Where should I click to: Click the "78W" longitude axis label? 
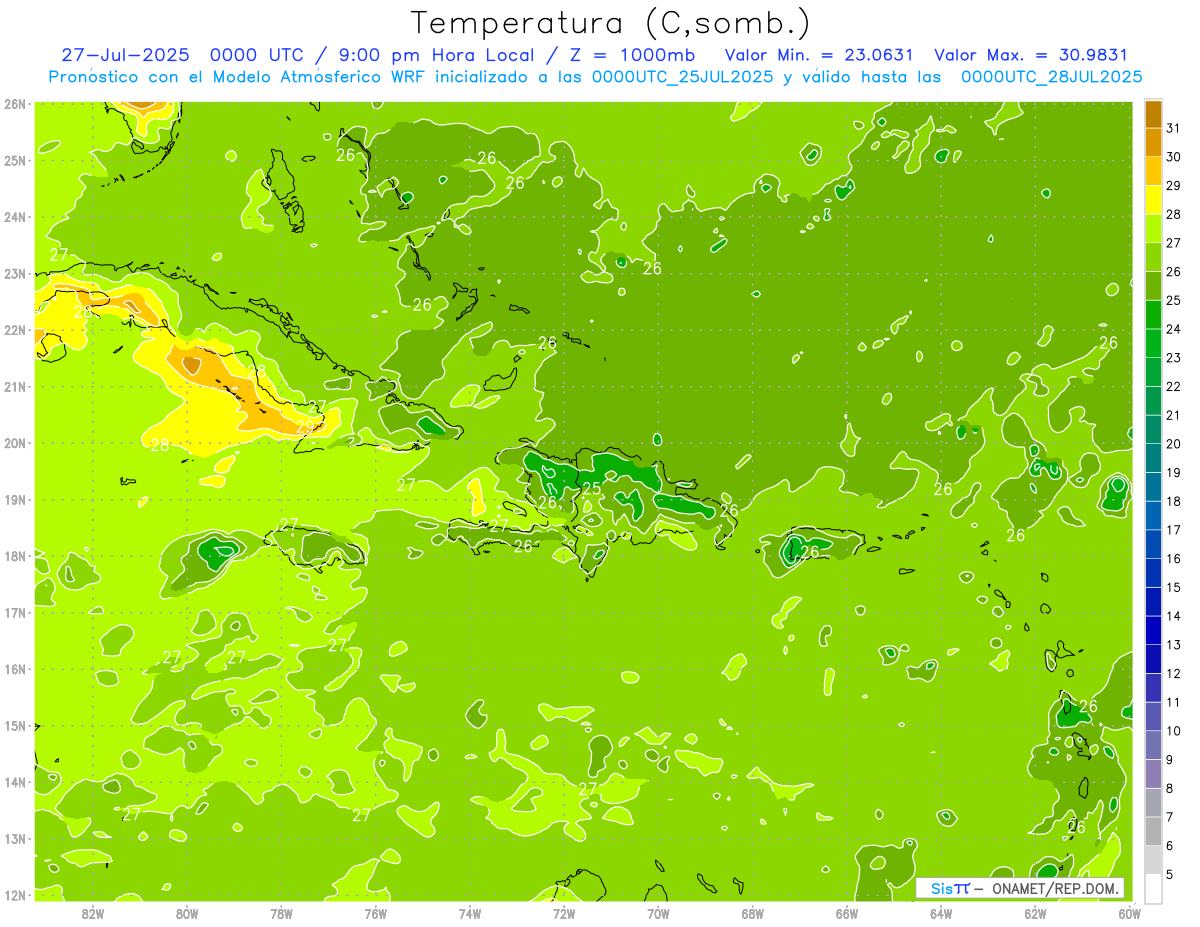[x=281, y=912]
